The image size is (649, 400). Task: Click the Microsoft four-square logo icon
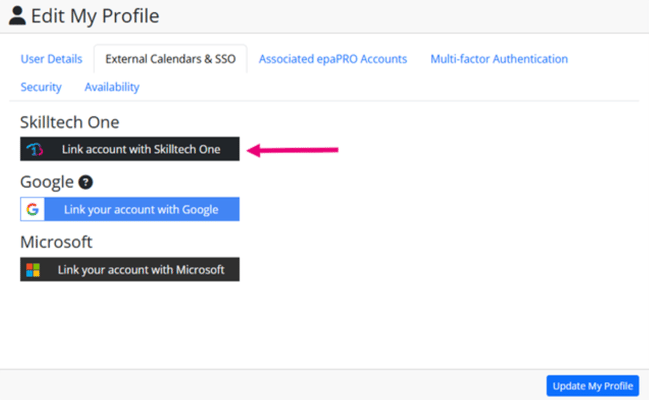(x=33, y=270)
